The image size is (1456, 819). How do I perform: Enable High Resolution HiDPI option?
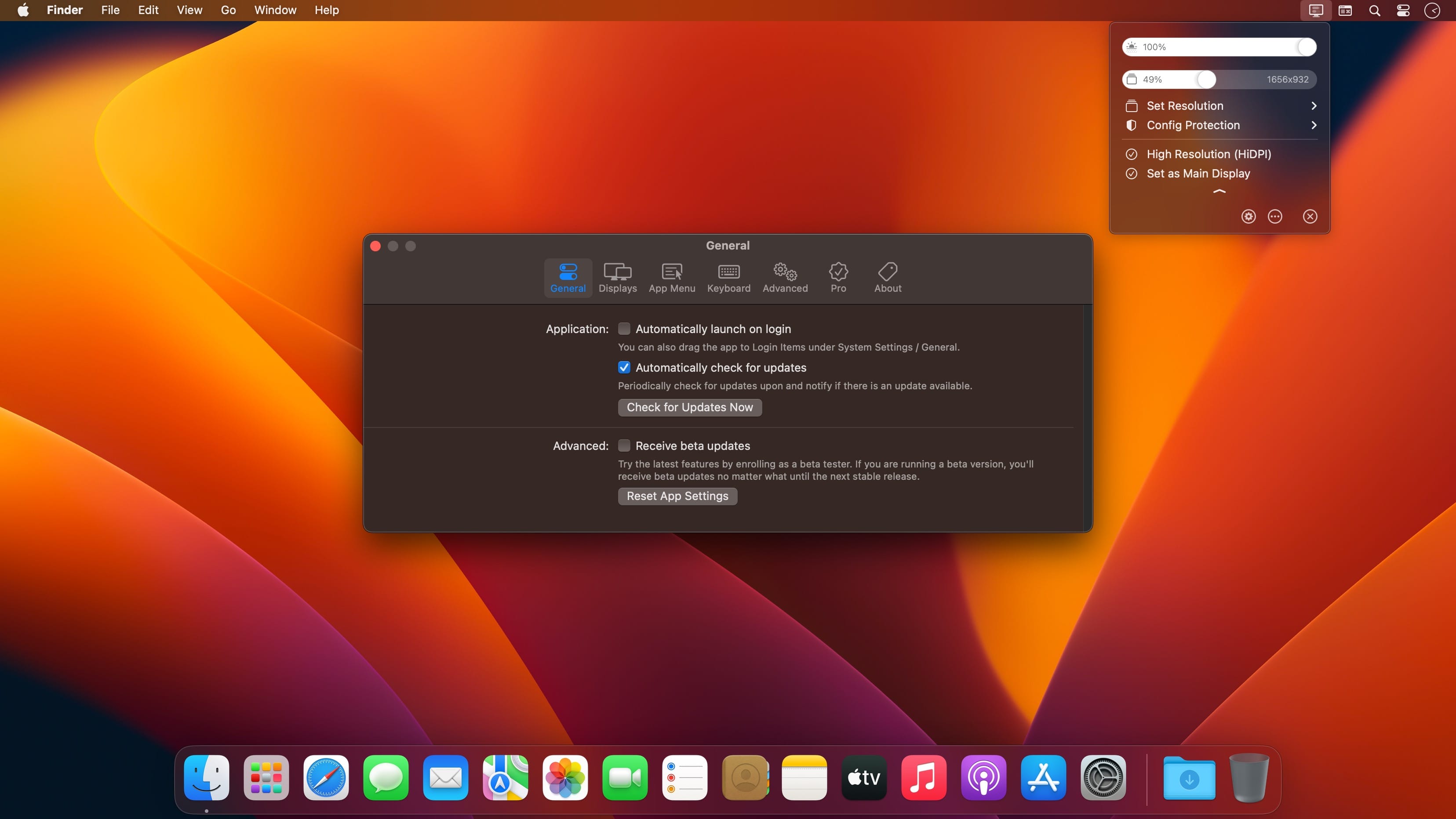coord(1209,154)
